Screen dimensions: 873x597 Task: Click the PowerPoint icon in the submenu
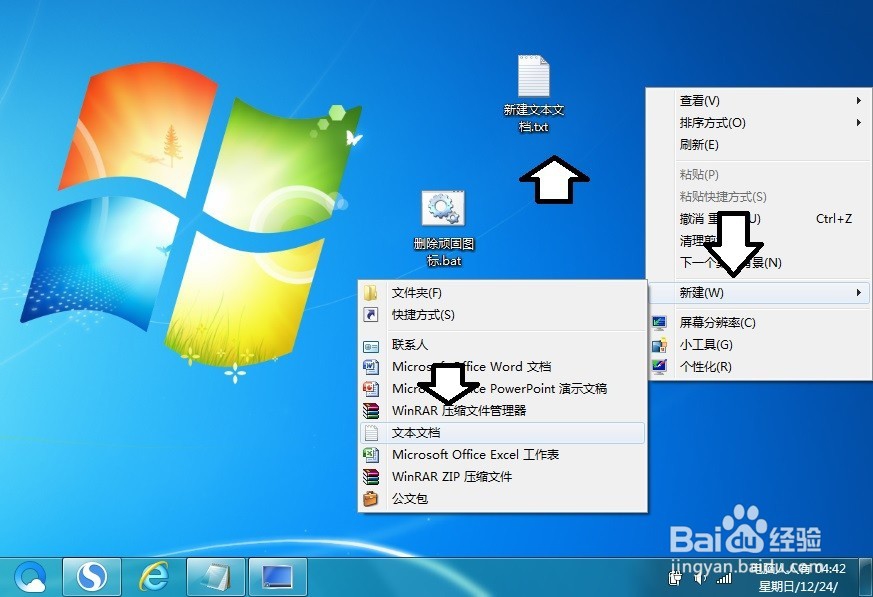[x=371, y=389]
